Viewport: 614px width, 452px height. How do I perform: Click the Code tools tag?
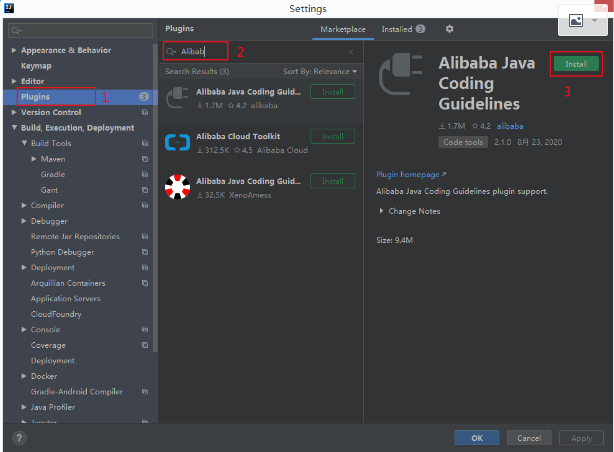click(x=463, y=142)
